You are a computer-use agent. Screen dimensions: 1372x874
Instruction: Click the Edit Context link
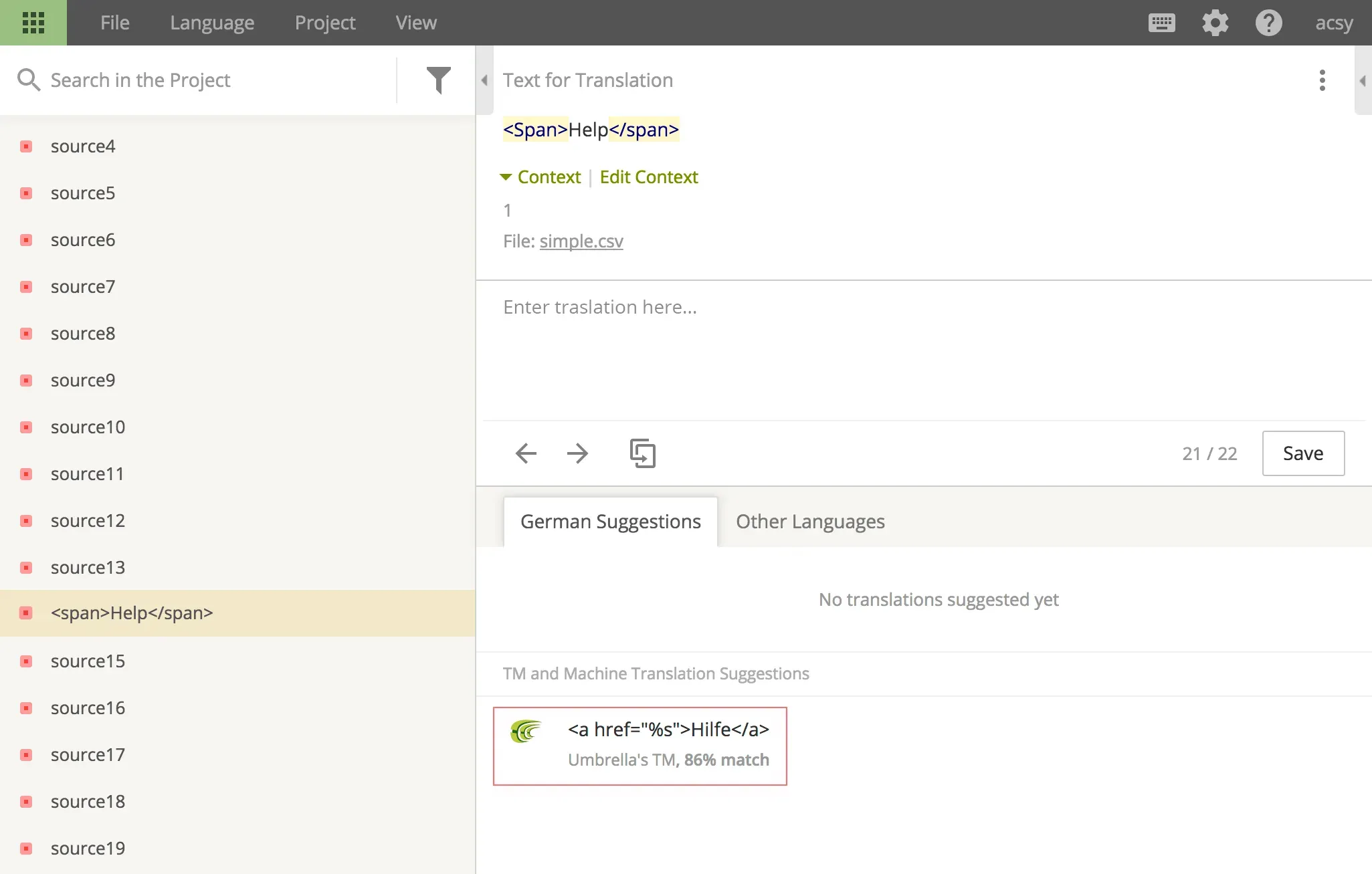[649, 177]
